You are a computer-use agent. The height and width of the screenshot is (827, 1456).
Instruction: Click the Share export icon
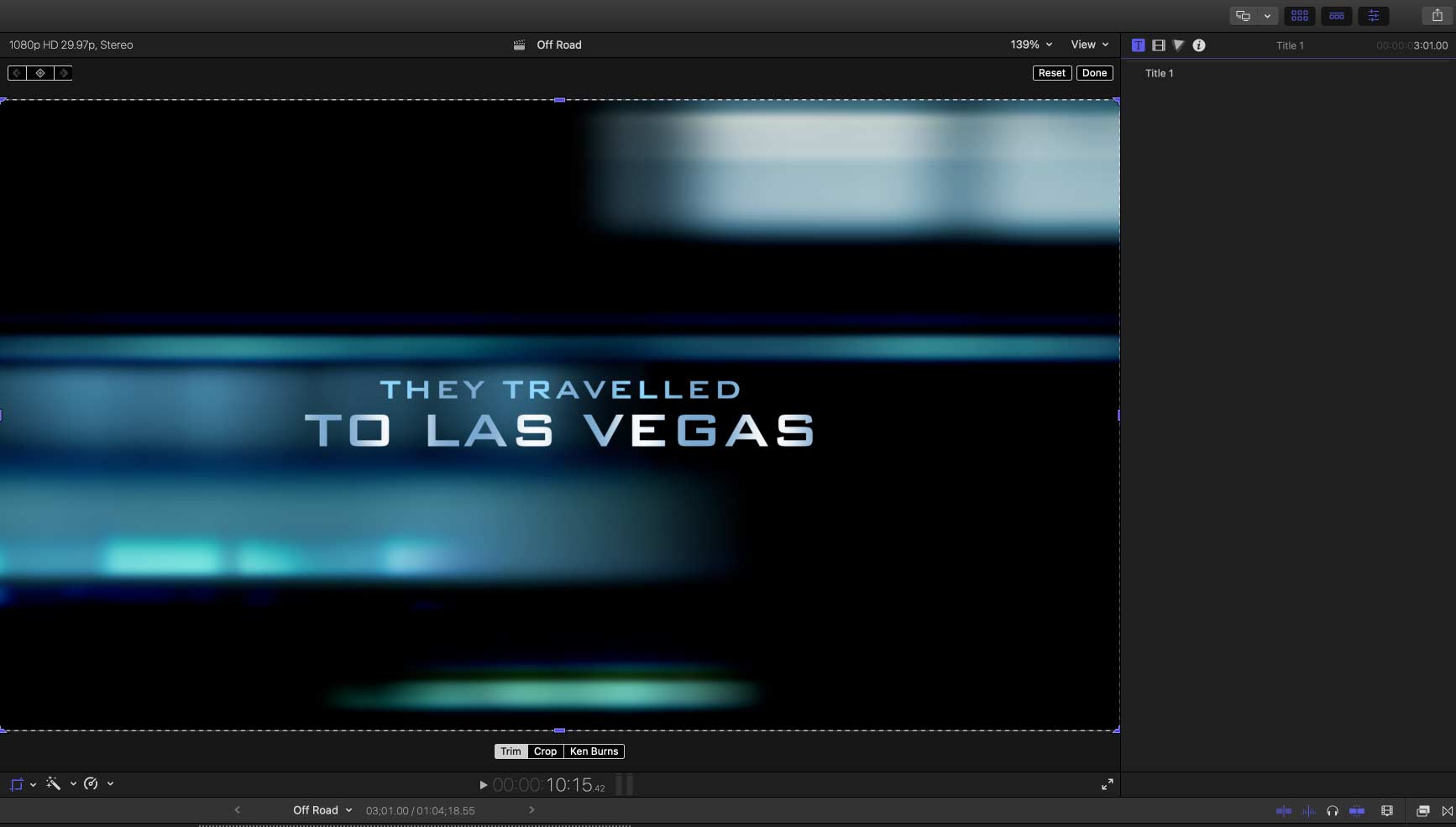[1437, 16]
